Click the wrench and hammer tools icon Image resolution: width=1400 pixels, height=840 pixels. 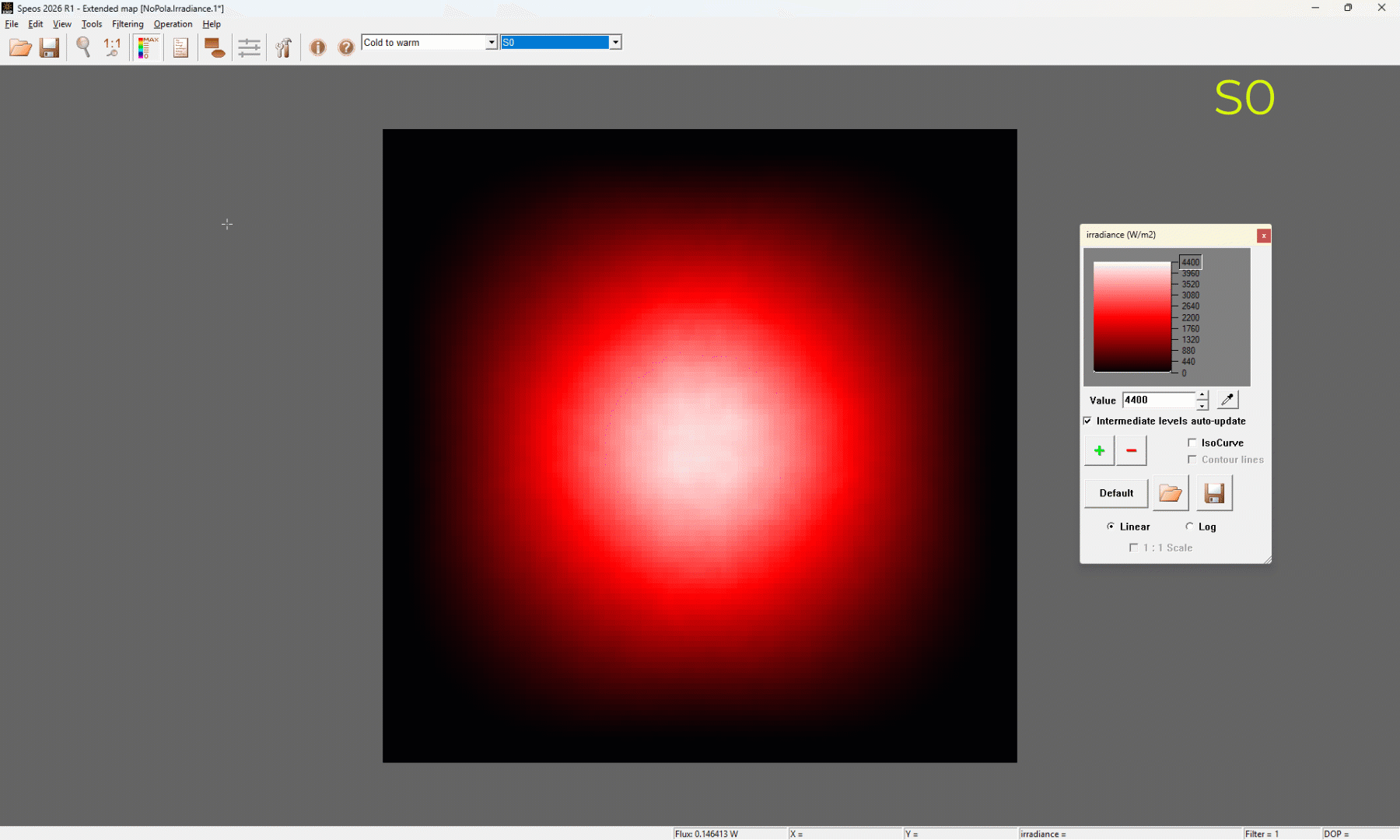[x=284, y=47]
